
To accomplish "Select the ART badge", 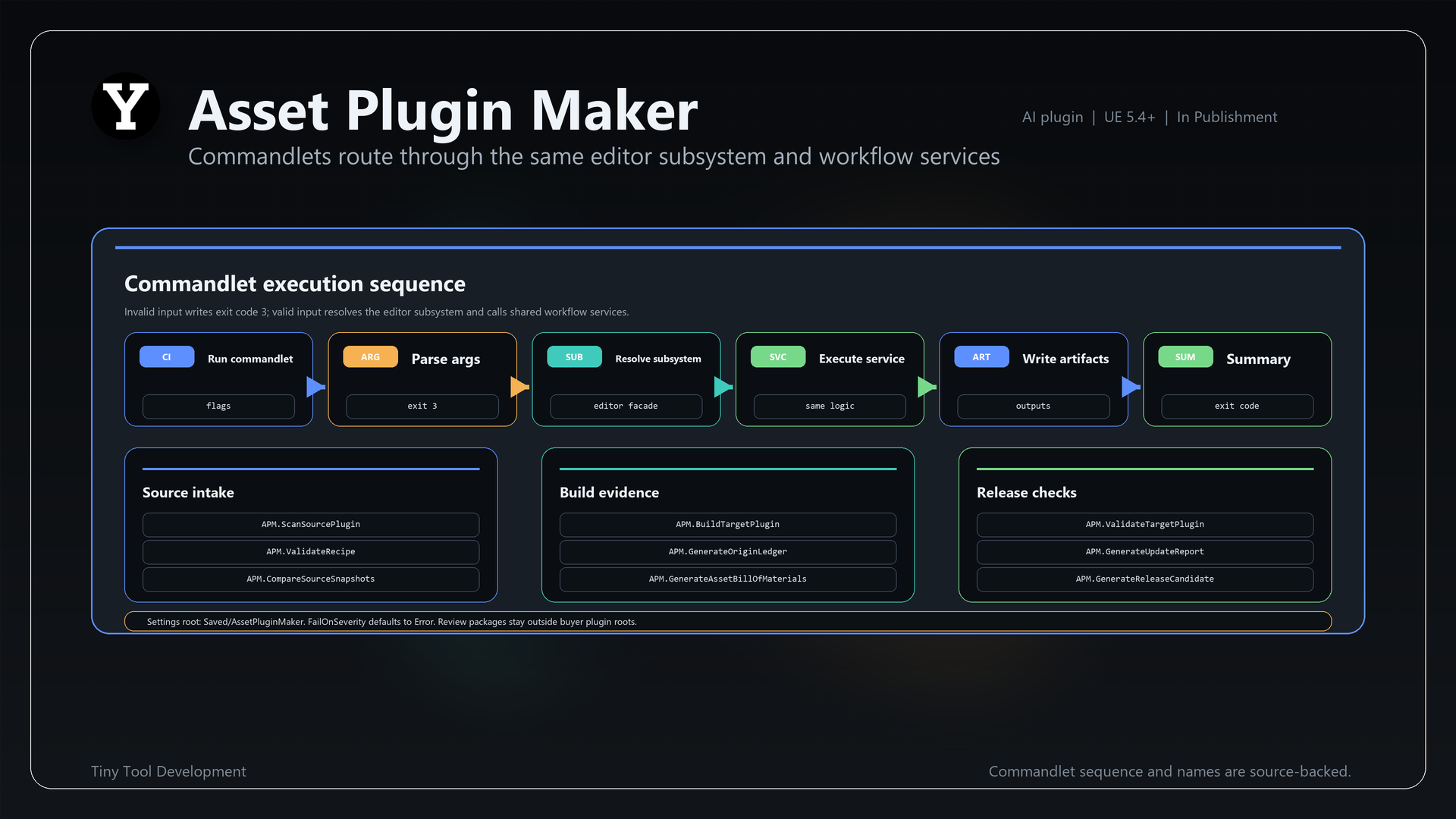I will [981, 357].
